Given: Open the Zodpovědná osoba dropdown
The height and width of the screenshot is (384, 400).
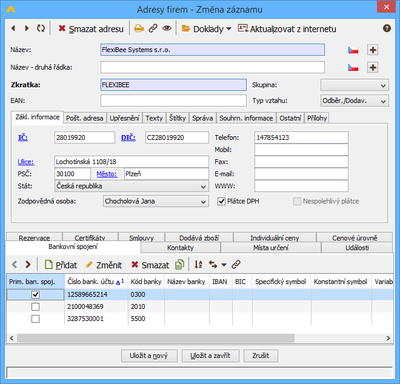Looking at the screenshot, I should click(156, 202).
